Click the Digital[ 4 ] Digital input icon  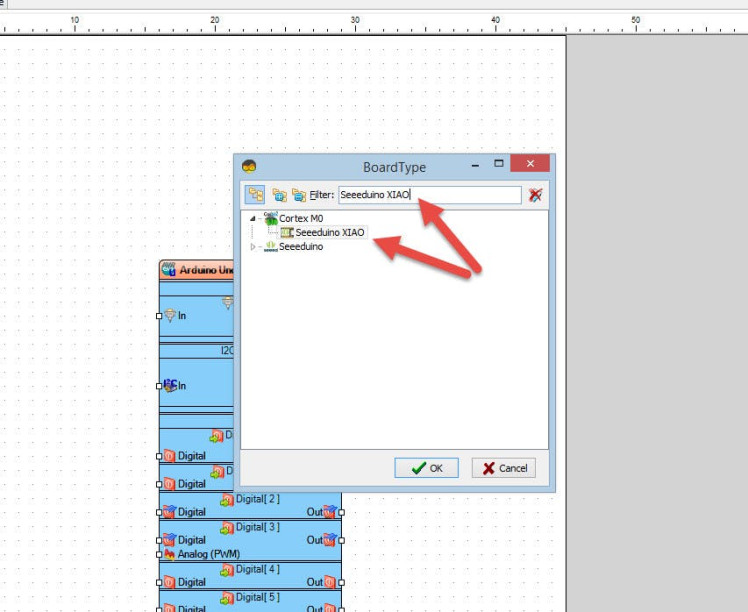click(x=170, y=582)
